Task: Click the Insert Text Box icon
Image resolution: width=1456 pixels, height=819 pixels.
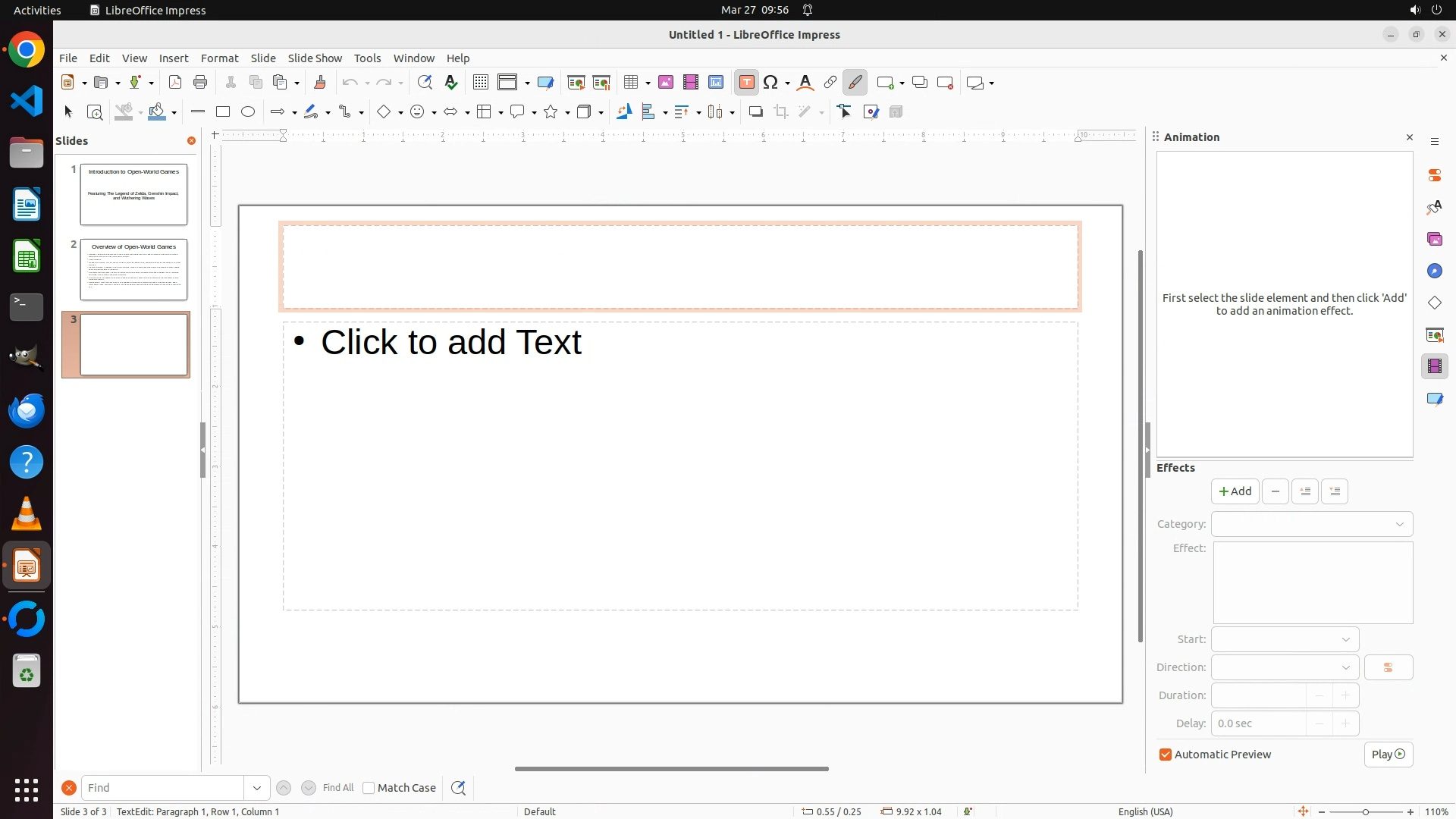Action: click(746, 83)
